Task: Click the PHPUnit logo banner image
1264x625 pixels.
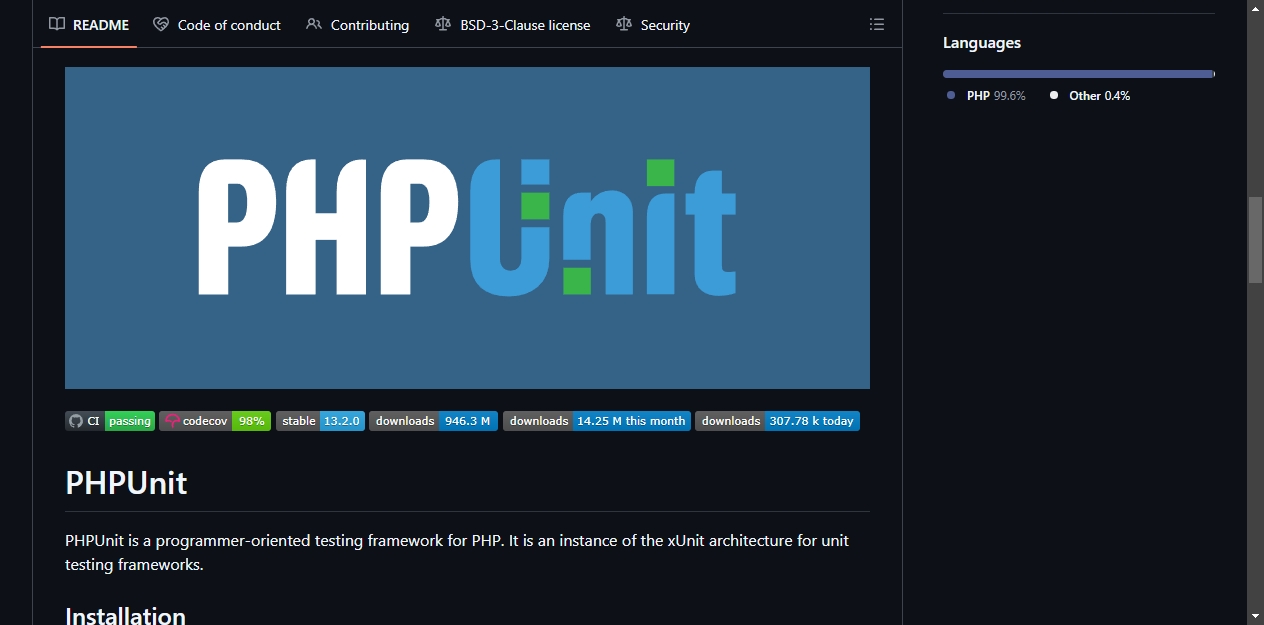Action: coord(467,228)
